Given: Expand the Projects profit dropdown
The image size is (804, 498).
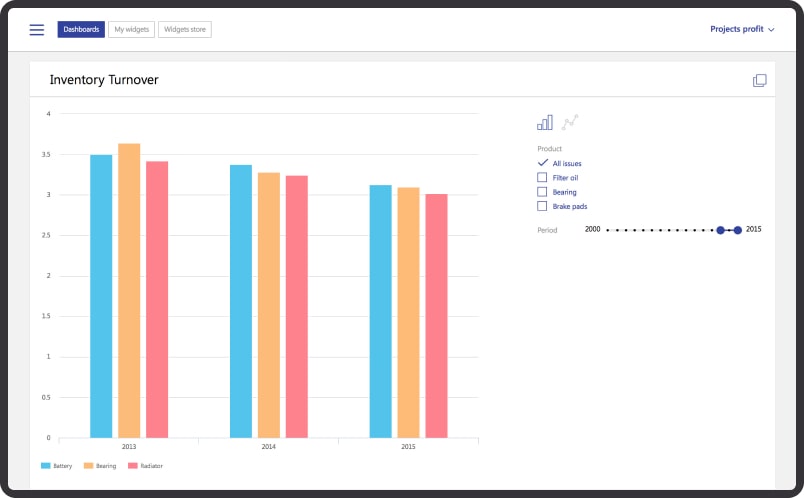Looking at the screenshot, I should click(742, 30).
